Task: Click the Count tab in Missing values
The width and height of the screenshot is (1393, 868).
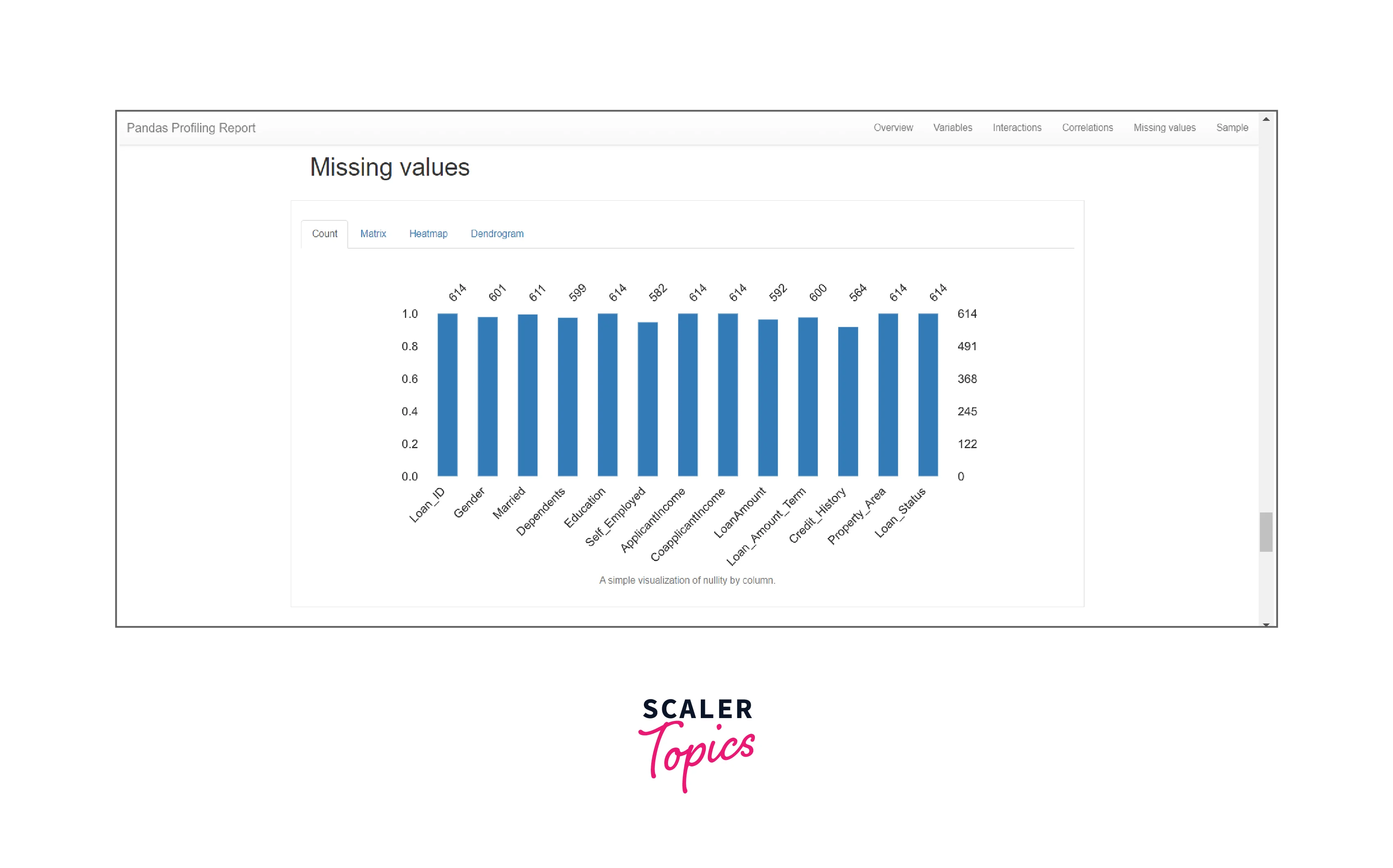Action: (x=324, y=234)
